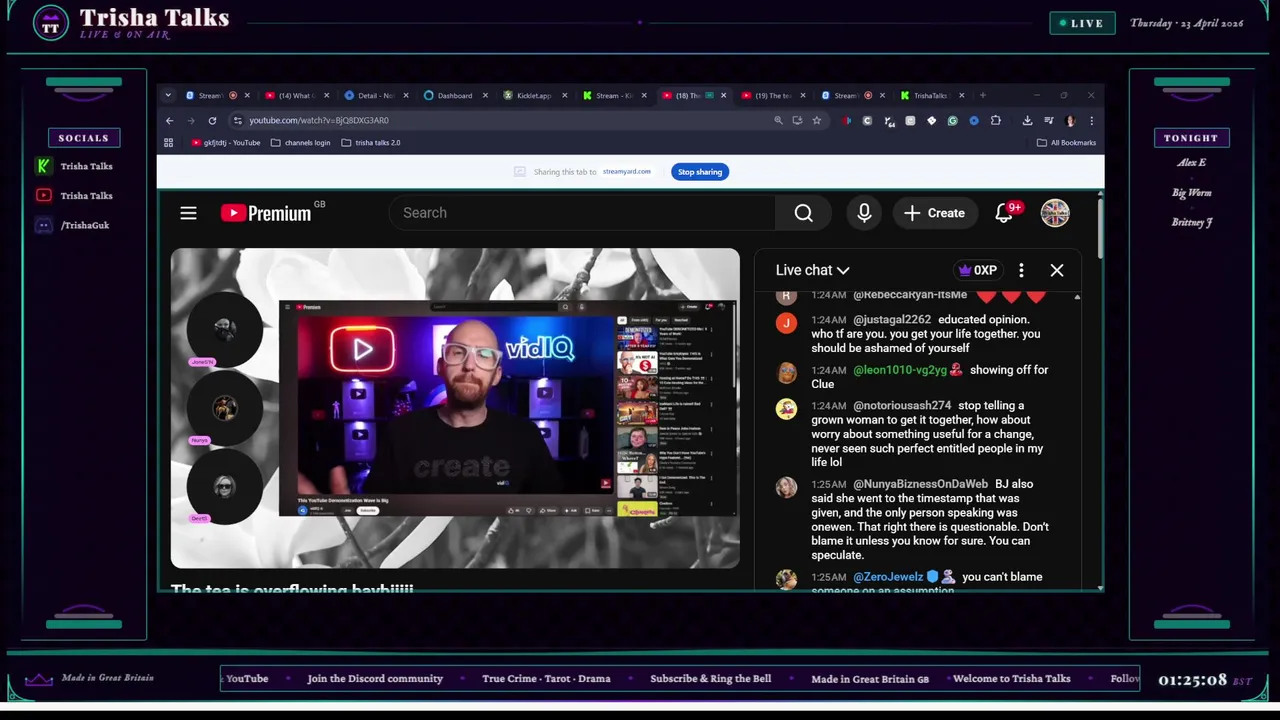Click "Join the Discord community" ticker text
The image size is (1280, 720).
(x=375, y=679)
